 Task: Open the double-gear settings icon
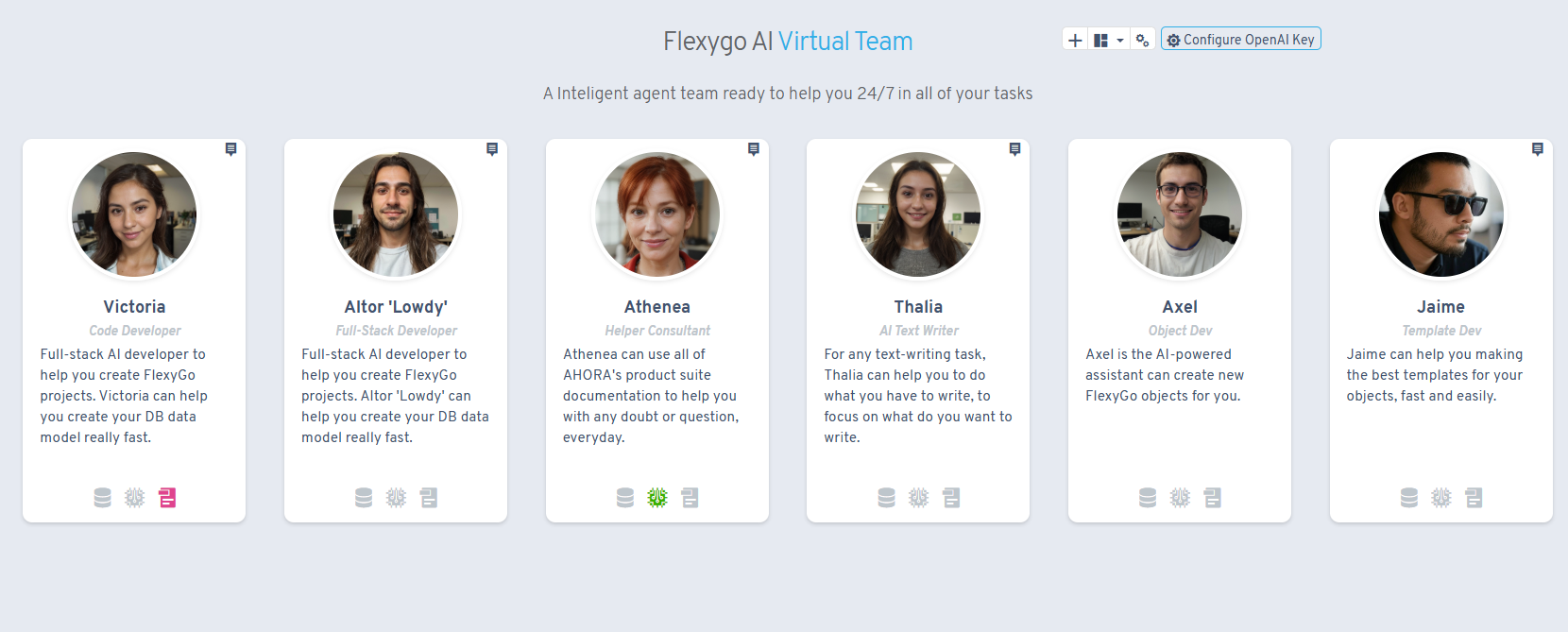tap(1142, 40)
